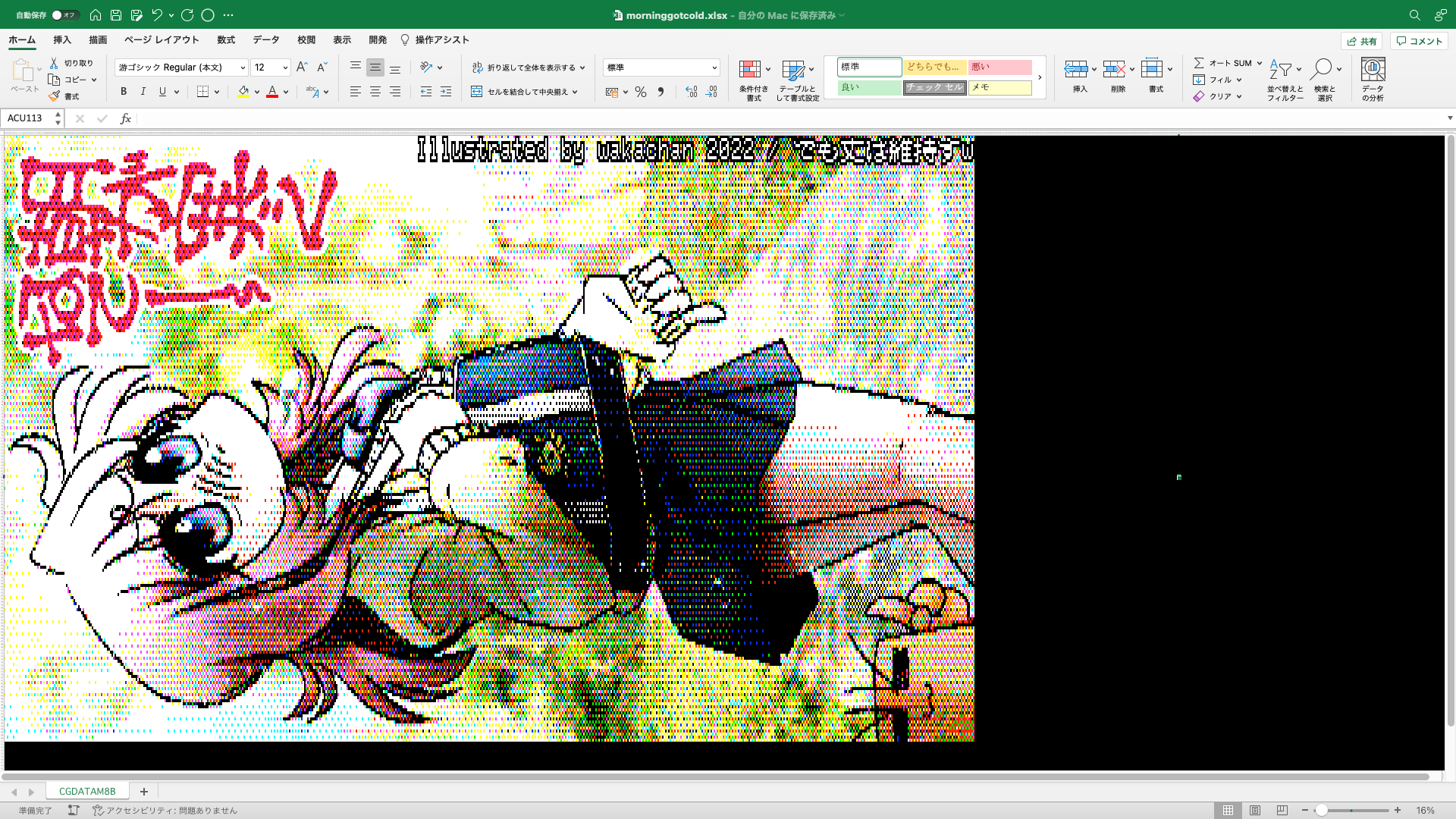Screen dimensions: 1456x819
Task: Apply the Bad (悪い) cell style
Action: click(x=1000, y=67)
